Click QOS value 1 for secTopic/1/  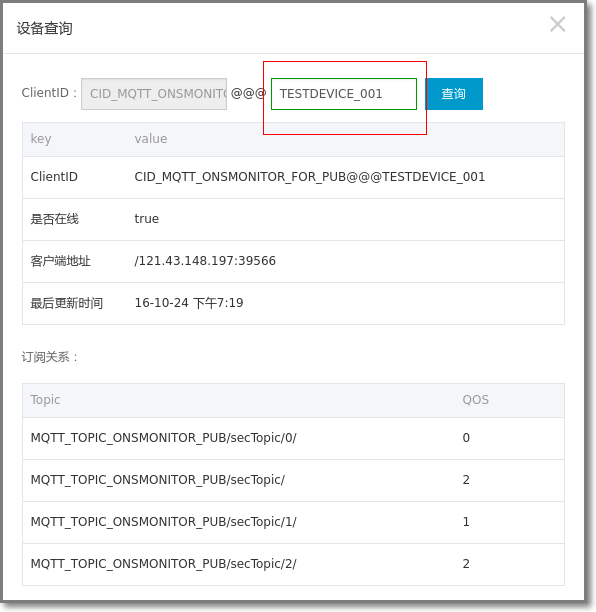point(466,522)
